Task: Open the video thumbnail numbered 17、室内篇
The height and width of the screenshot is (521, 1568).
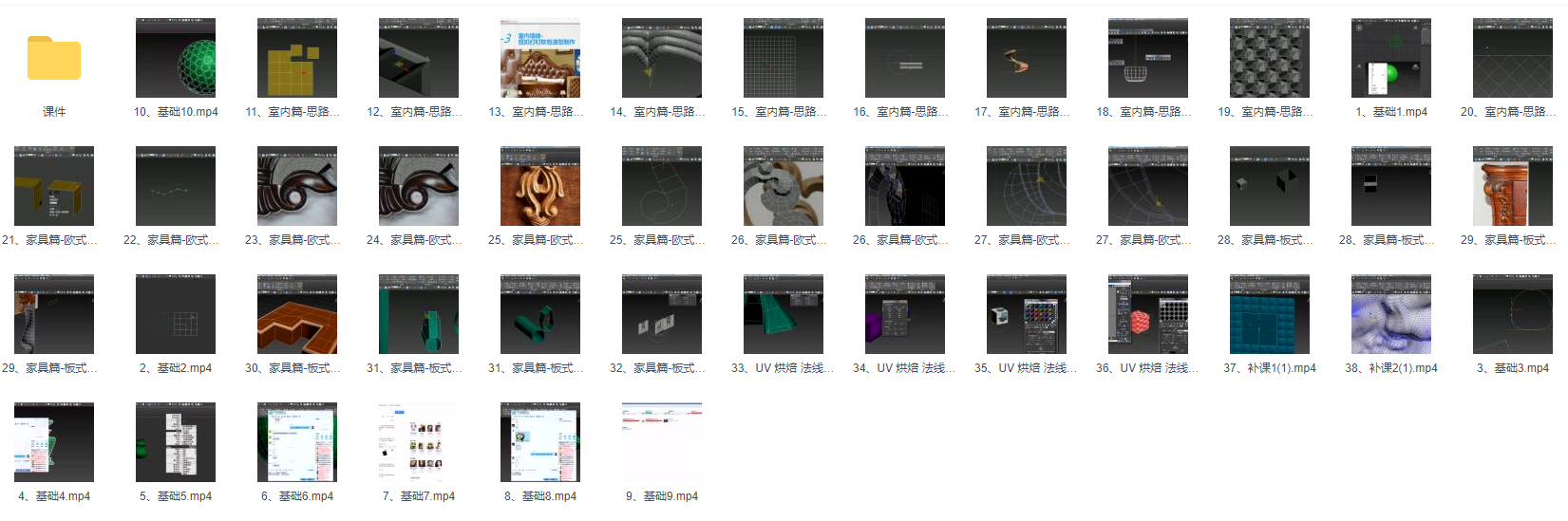Action: 1027,58
